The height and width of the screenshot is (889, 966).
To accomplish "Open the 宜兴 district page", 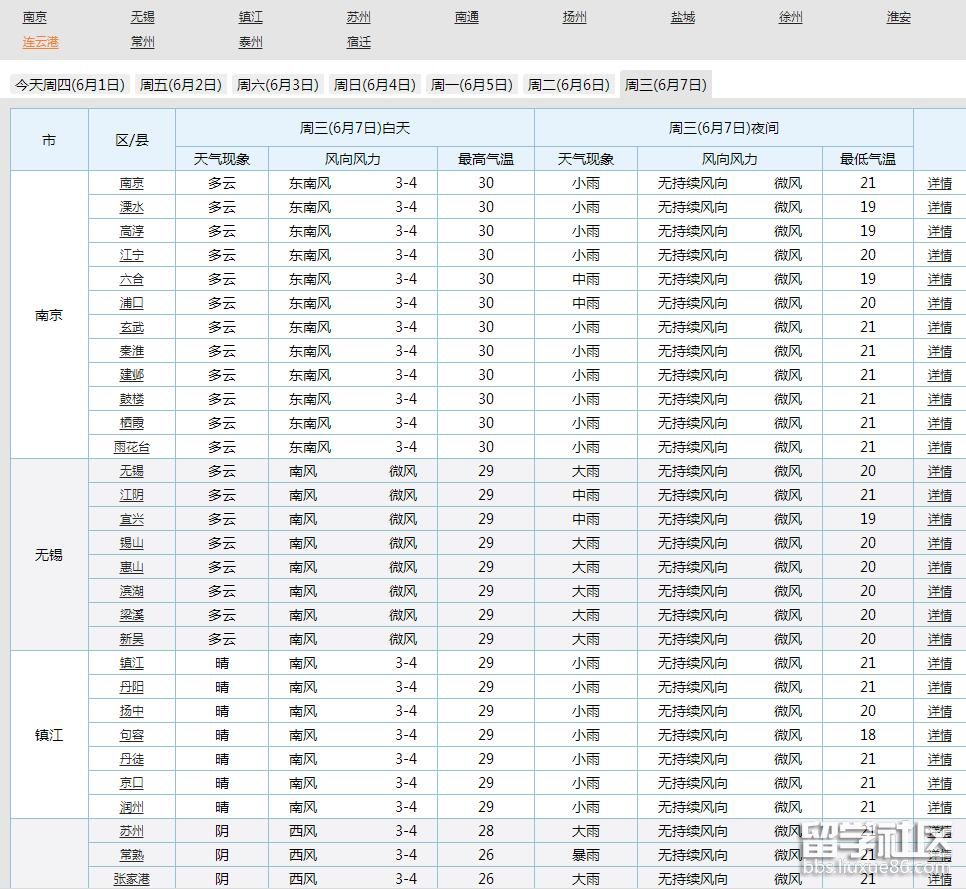I will [130, 519].
